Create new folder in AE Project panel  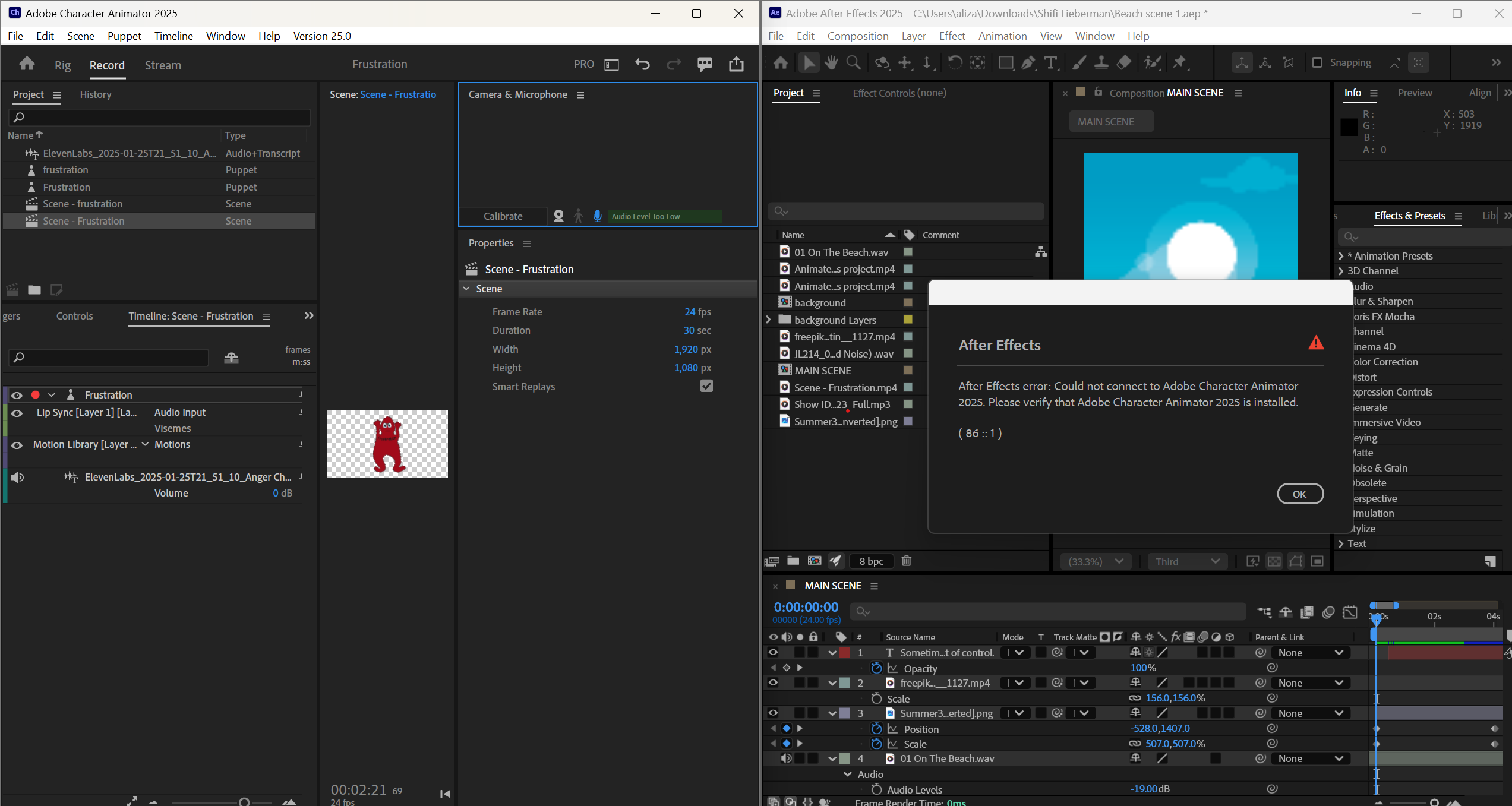[x=793, y=561]
